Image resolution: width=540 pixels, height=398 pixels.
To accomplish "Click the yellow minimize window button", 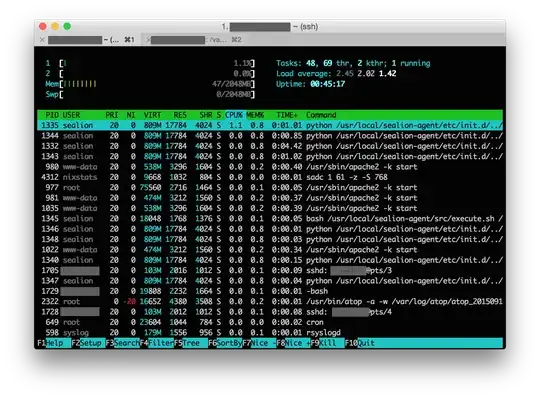I will click(55, 27).
